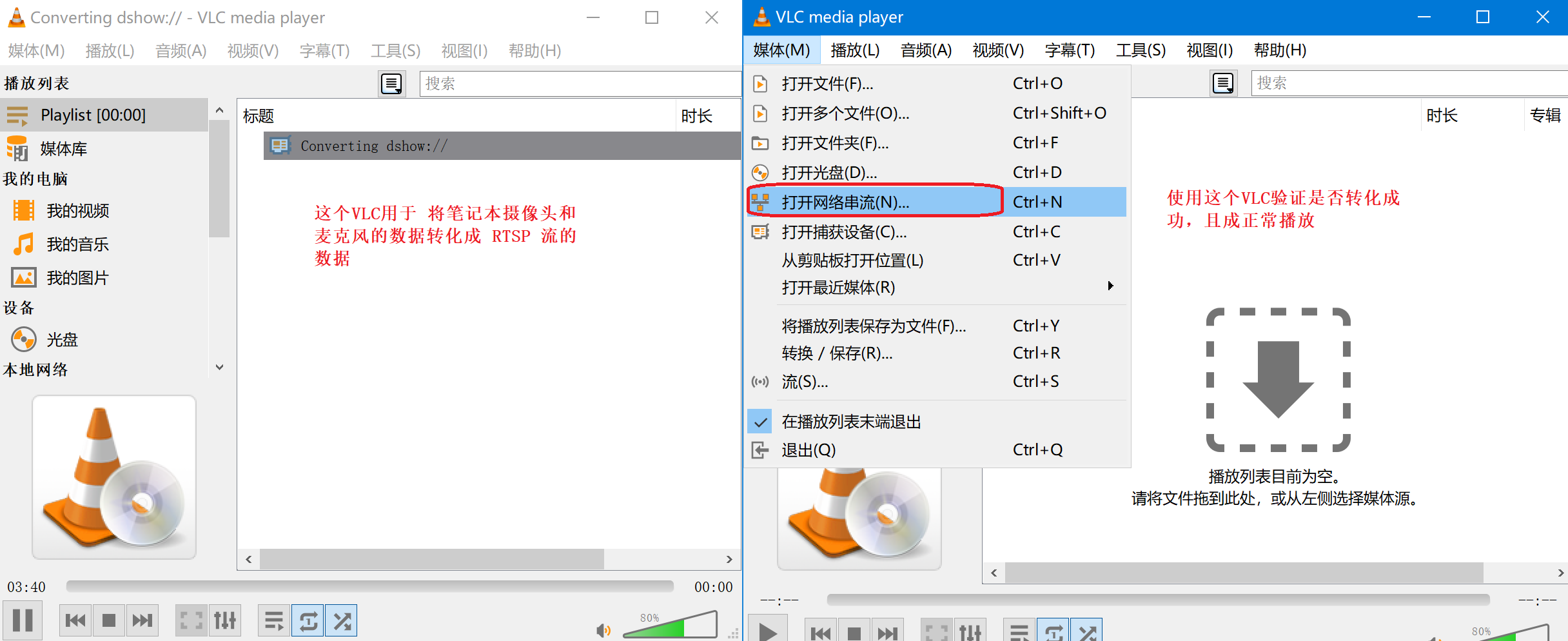Change playlist view mode icon in left window
1568x641 pixels.
(x=391, y=83)
